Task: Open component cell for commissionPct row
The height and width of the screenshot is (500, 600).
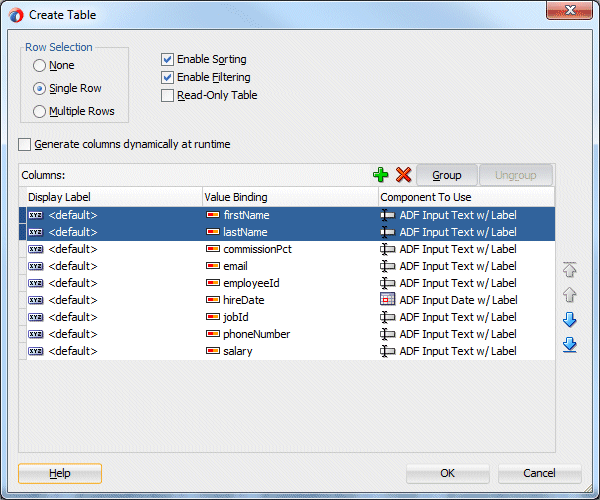Action: (466, 249)
